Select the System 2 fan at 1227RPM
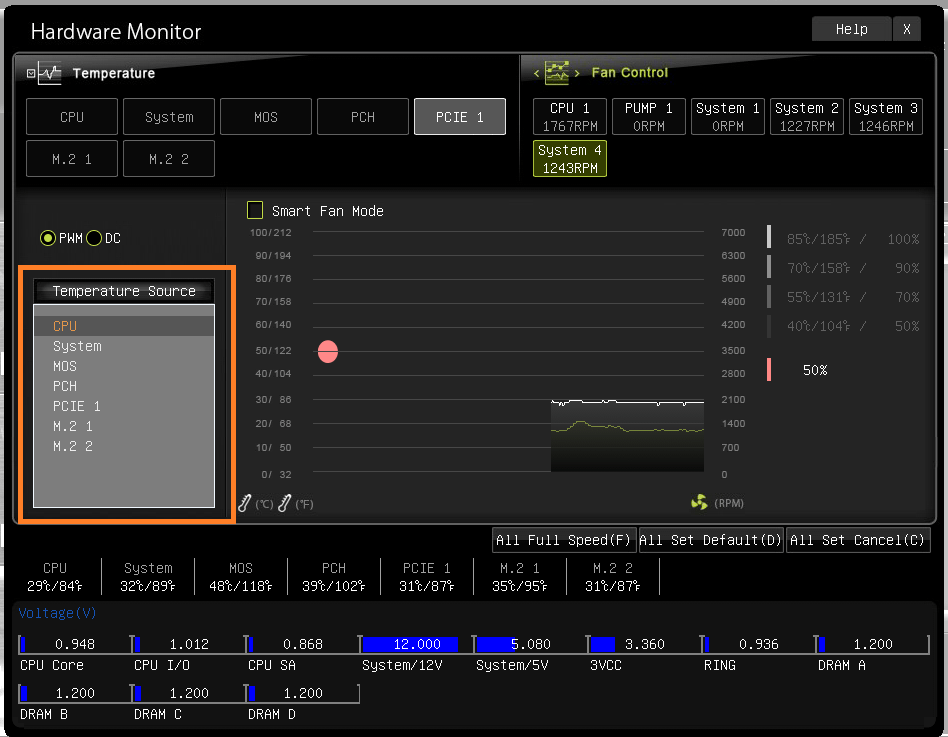This screenshot has width=948, height=737. coord(807,117)
